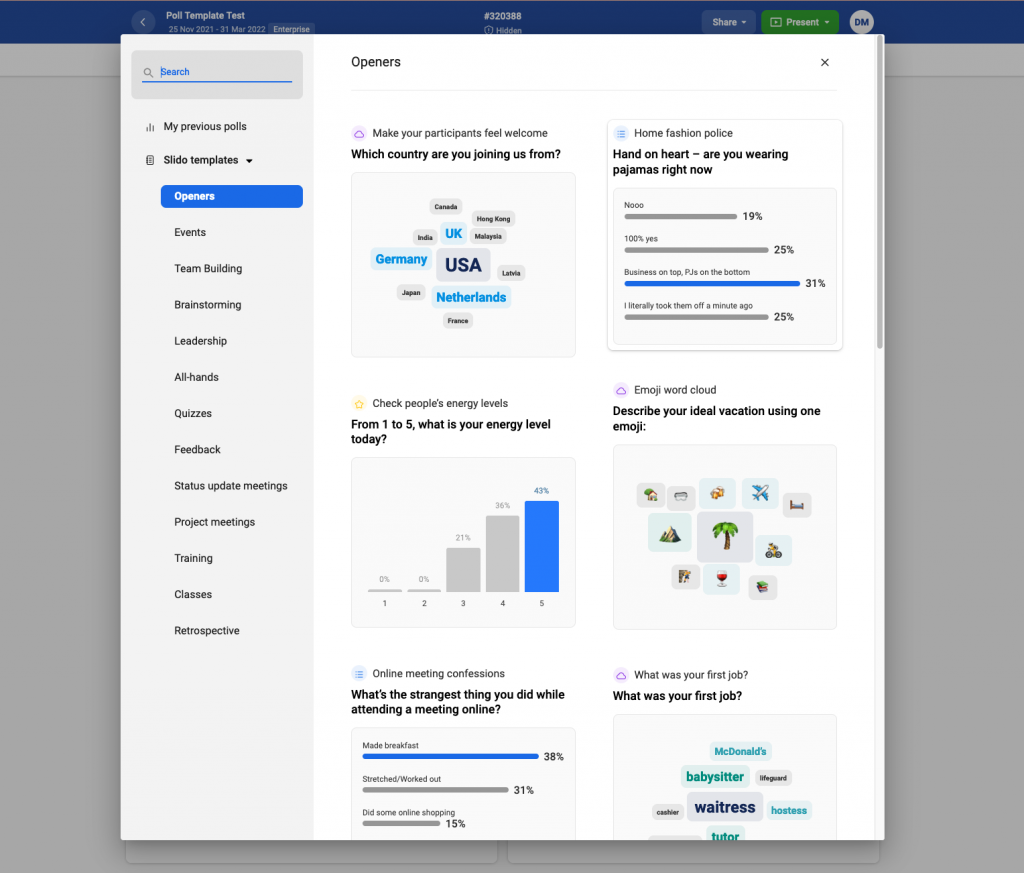Expand the Share dropdown

pyautogui.click(x=729, y=21)
